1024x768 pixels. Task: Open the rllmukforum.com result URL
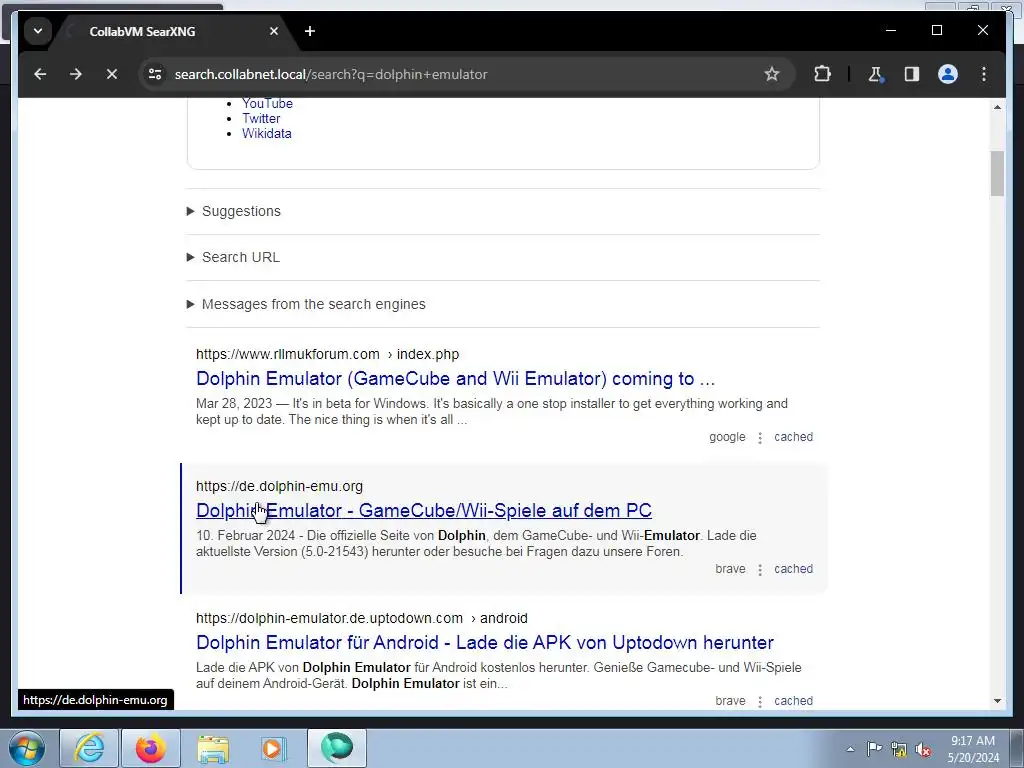327,354
